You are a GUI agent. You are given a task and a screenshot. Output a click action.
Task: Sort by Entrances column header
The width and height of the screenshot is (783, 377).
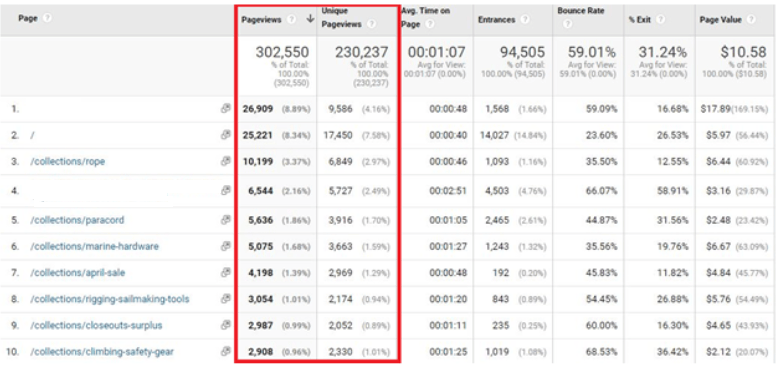click(x=496, y=19)
